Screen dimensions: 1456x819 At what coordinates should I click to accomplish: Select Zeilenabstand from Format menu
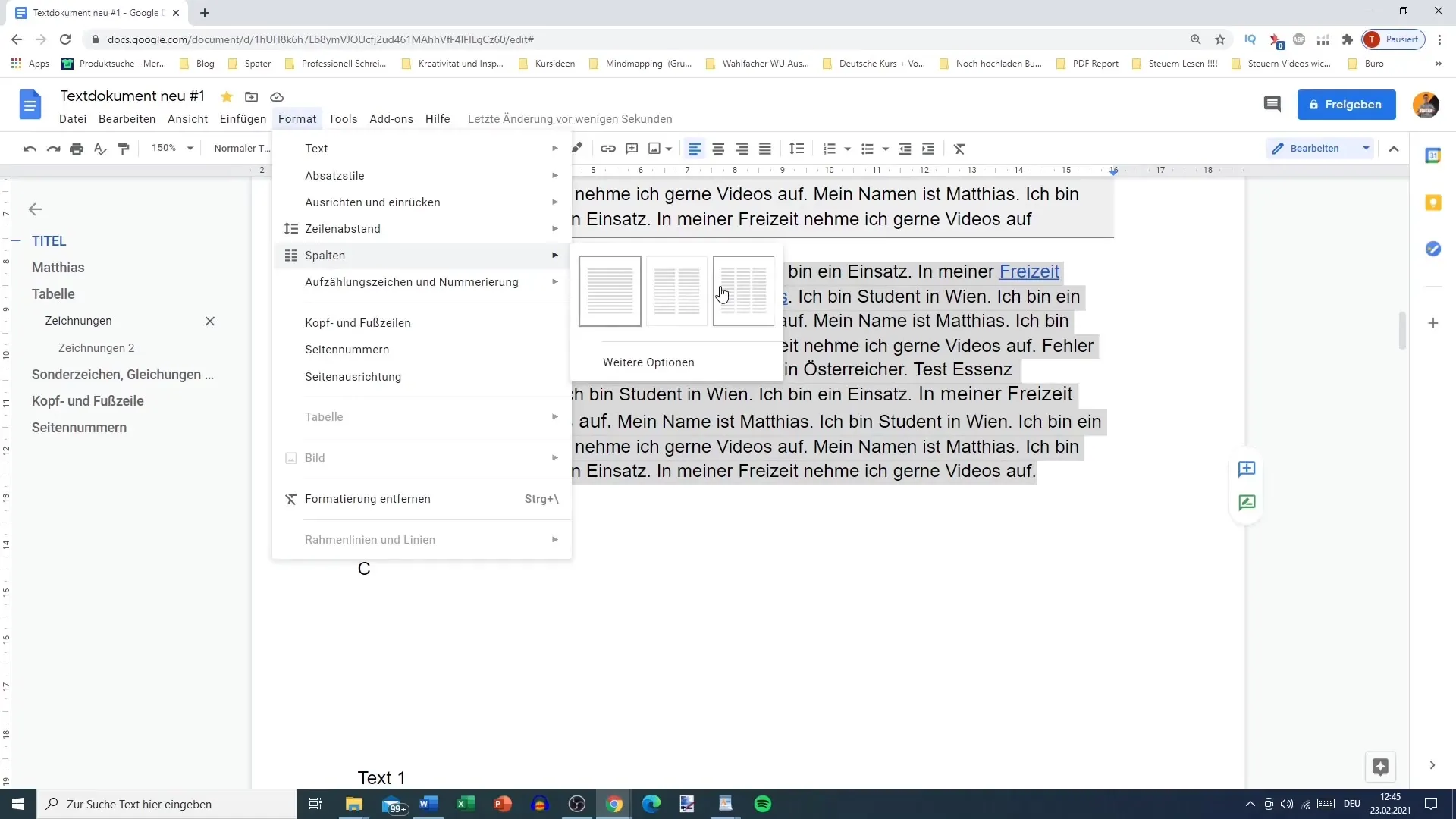tap(343, 228)
